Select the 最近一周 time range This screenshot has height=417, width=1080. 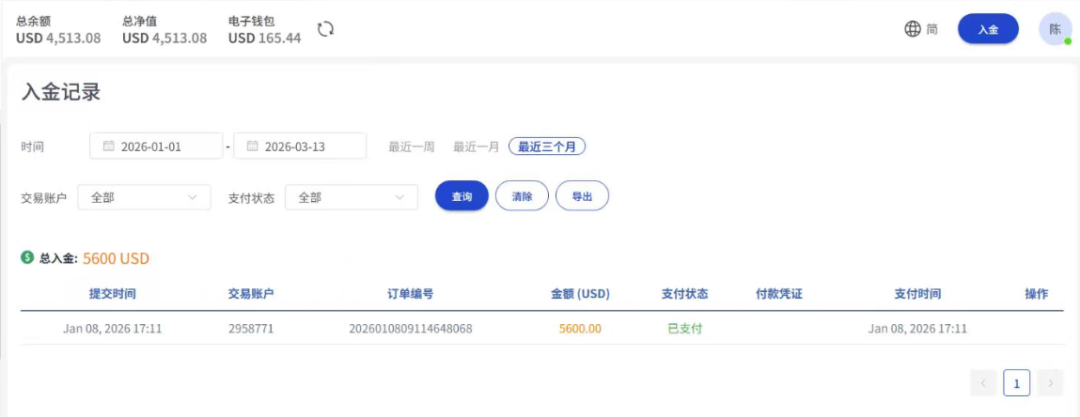(412, 146)
